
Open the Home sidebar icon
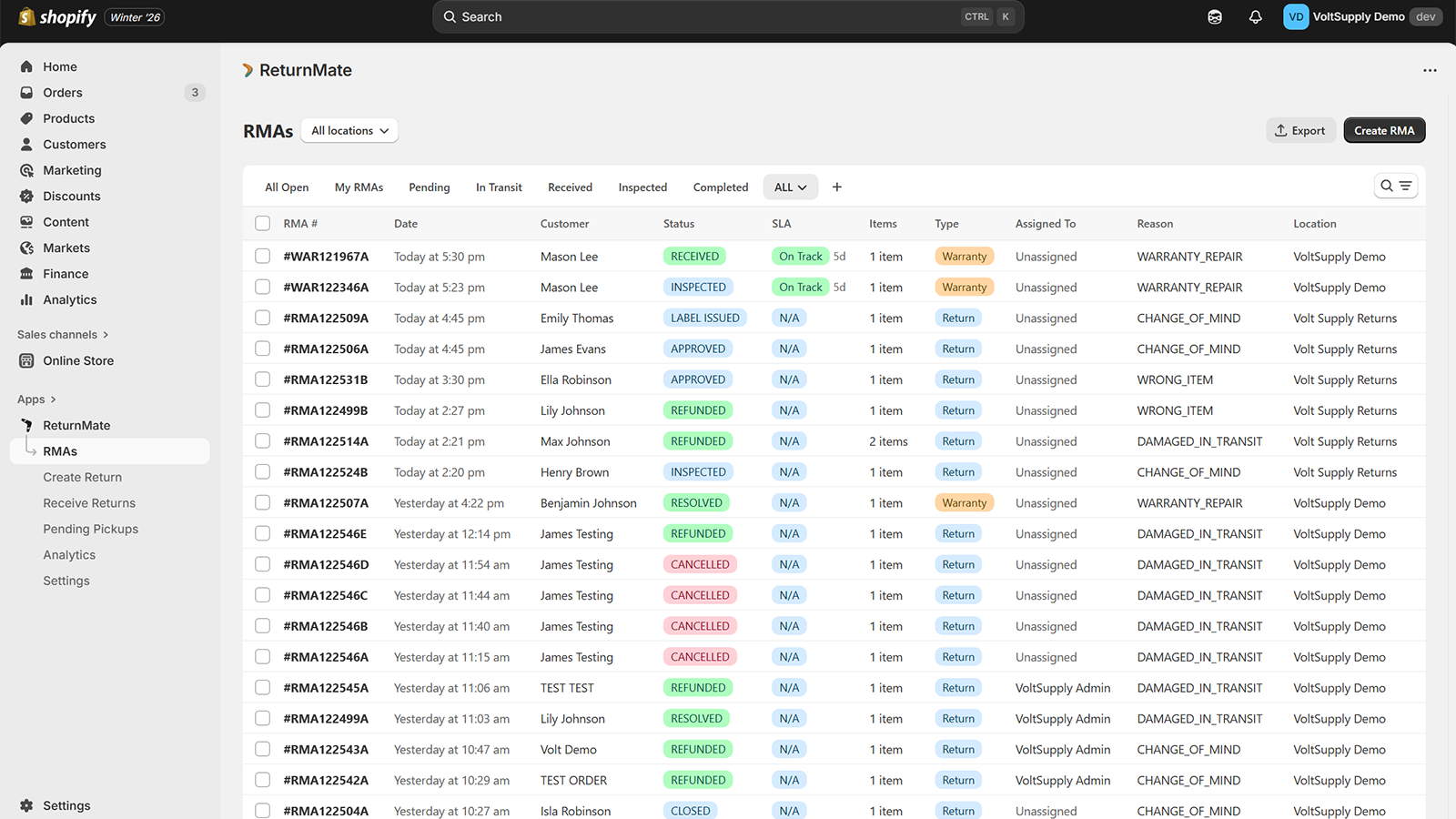pyautogui.click(x=26, y=66)
